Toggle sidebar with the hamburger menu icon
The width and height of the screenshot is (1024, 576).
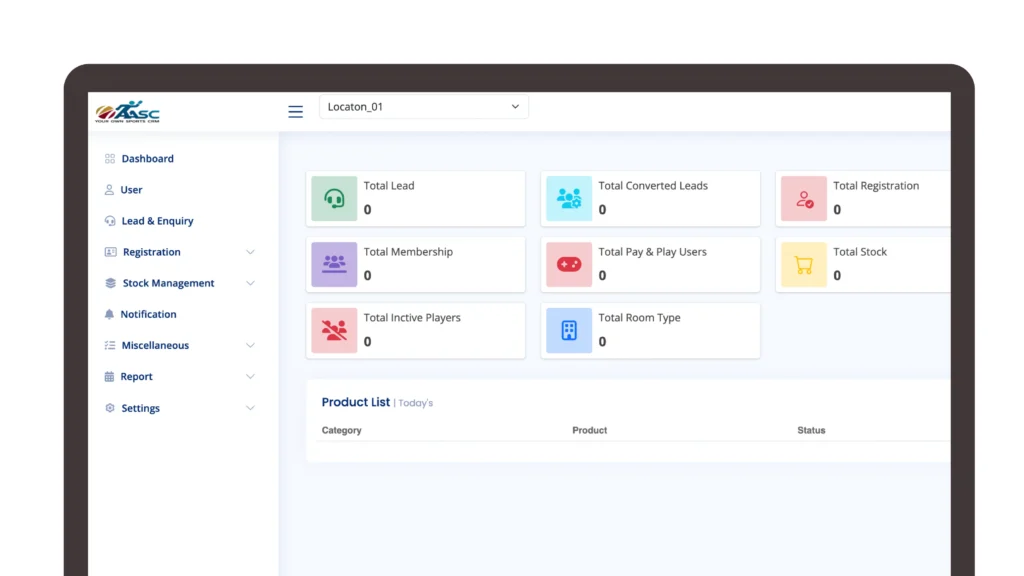(x=295, y=112)
